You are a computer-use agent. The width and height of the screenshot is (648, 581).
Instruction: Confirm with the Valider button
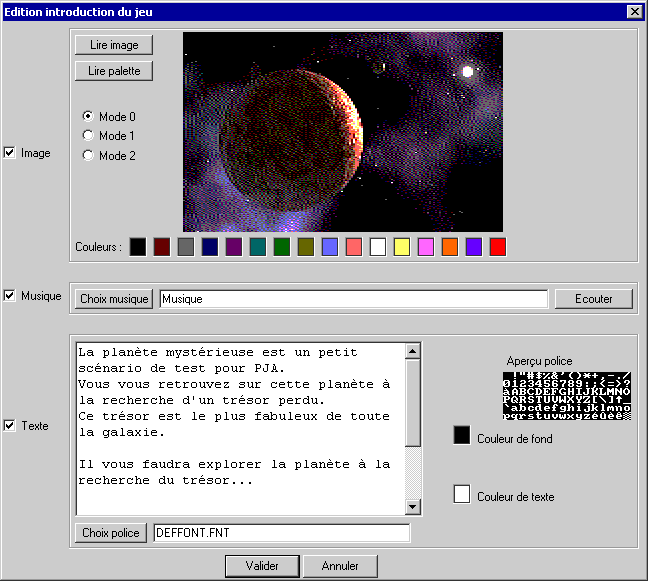point(262,566)
